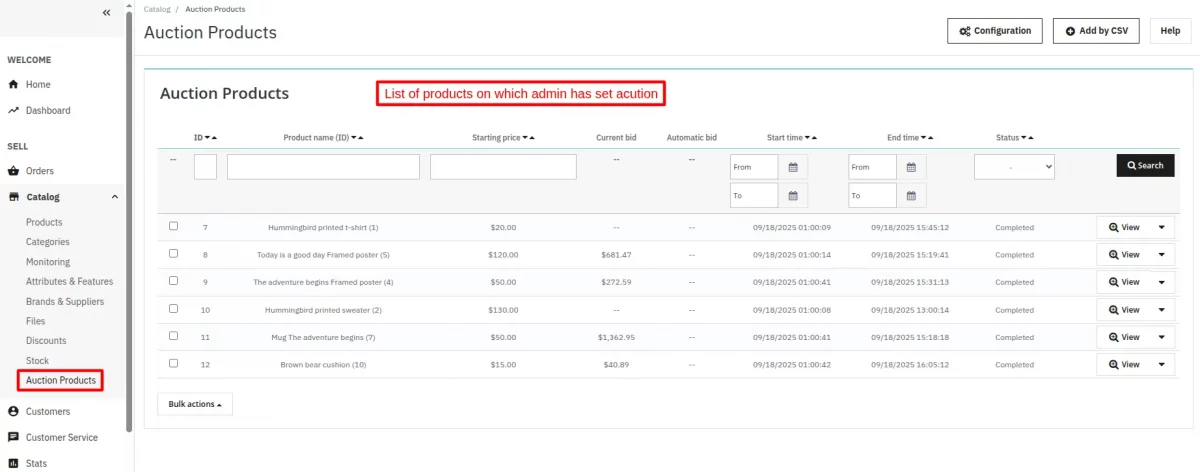Click the Customers person icon

click(x=14, y=411)
